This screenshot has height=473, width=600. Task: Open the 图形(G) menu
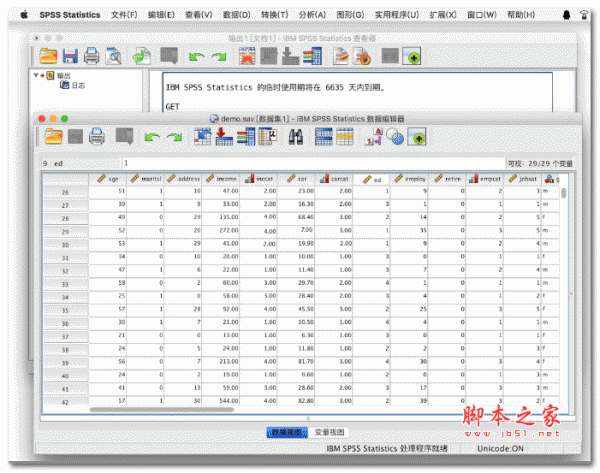pyautogui.click(x=351, y=15)
